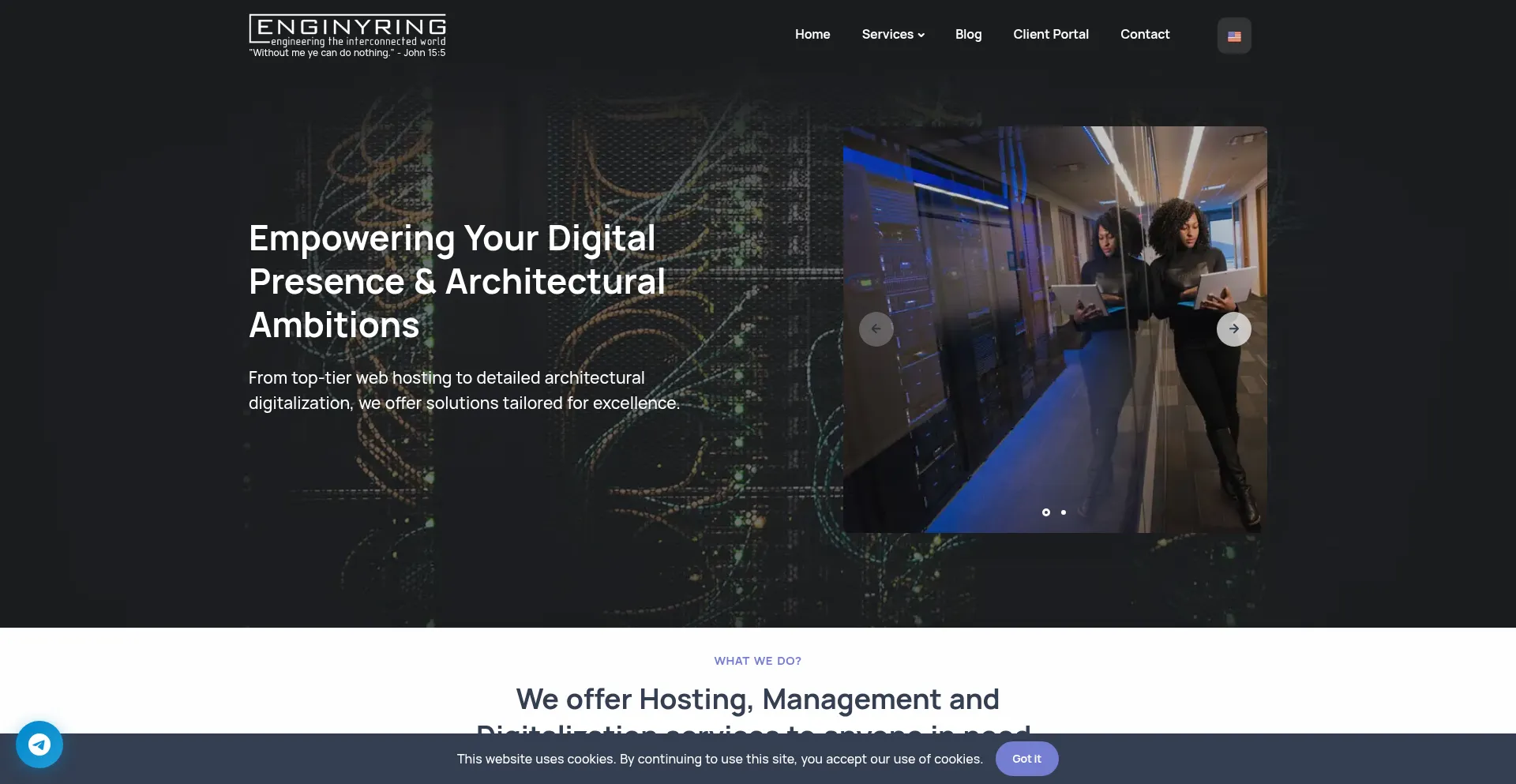Click the 'Empowering Your Digital Presence' heading

click(456, 282)
